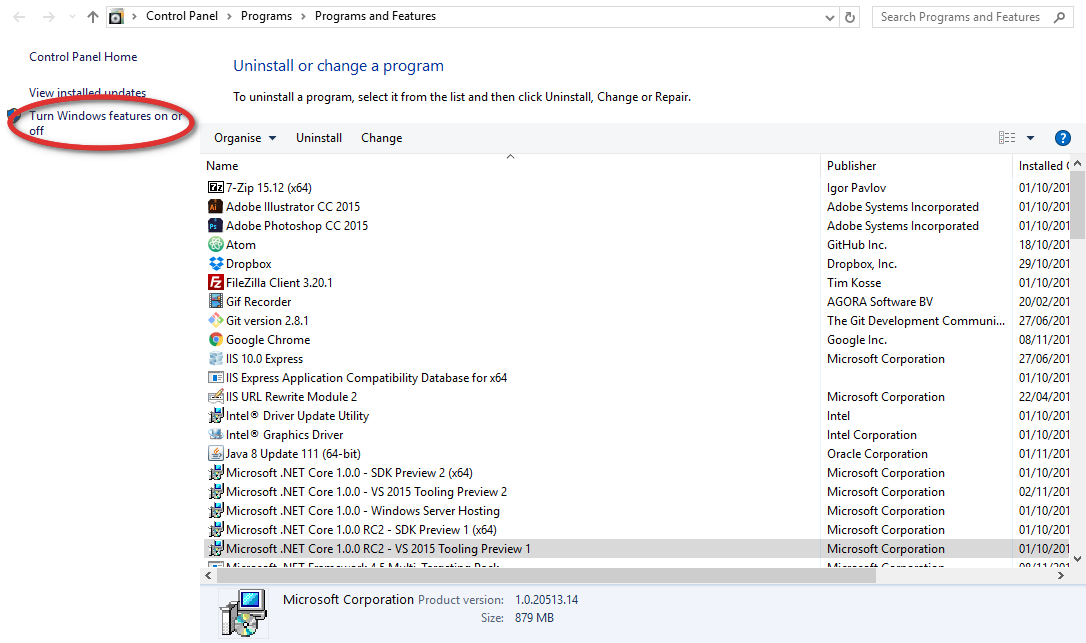This screenshot has height=643, width=1086.
Task: Navigate to Control Panel breadcrumb
Action: coord(181,16)
